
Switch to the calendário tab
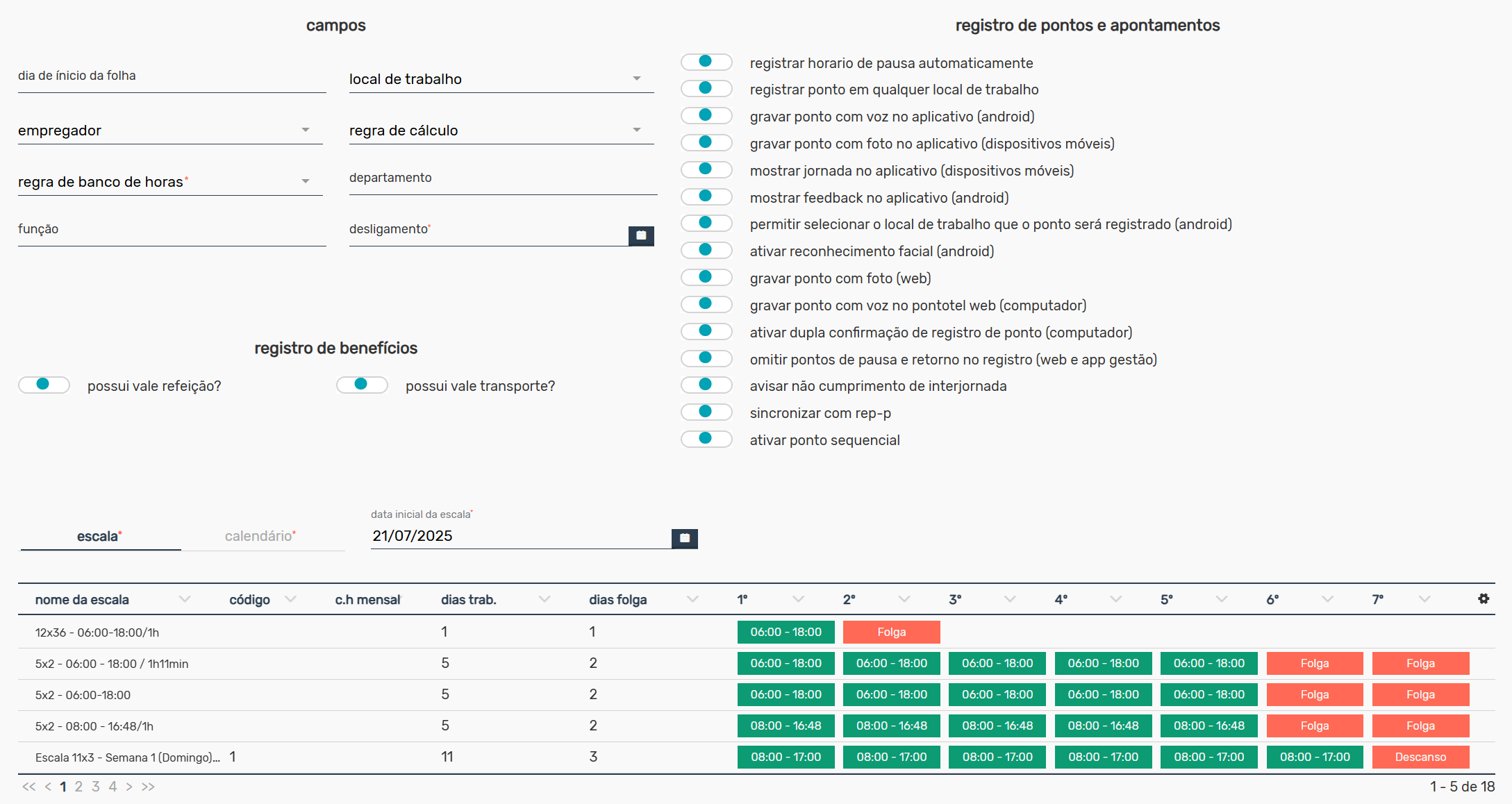coord(263,536)
